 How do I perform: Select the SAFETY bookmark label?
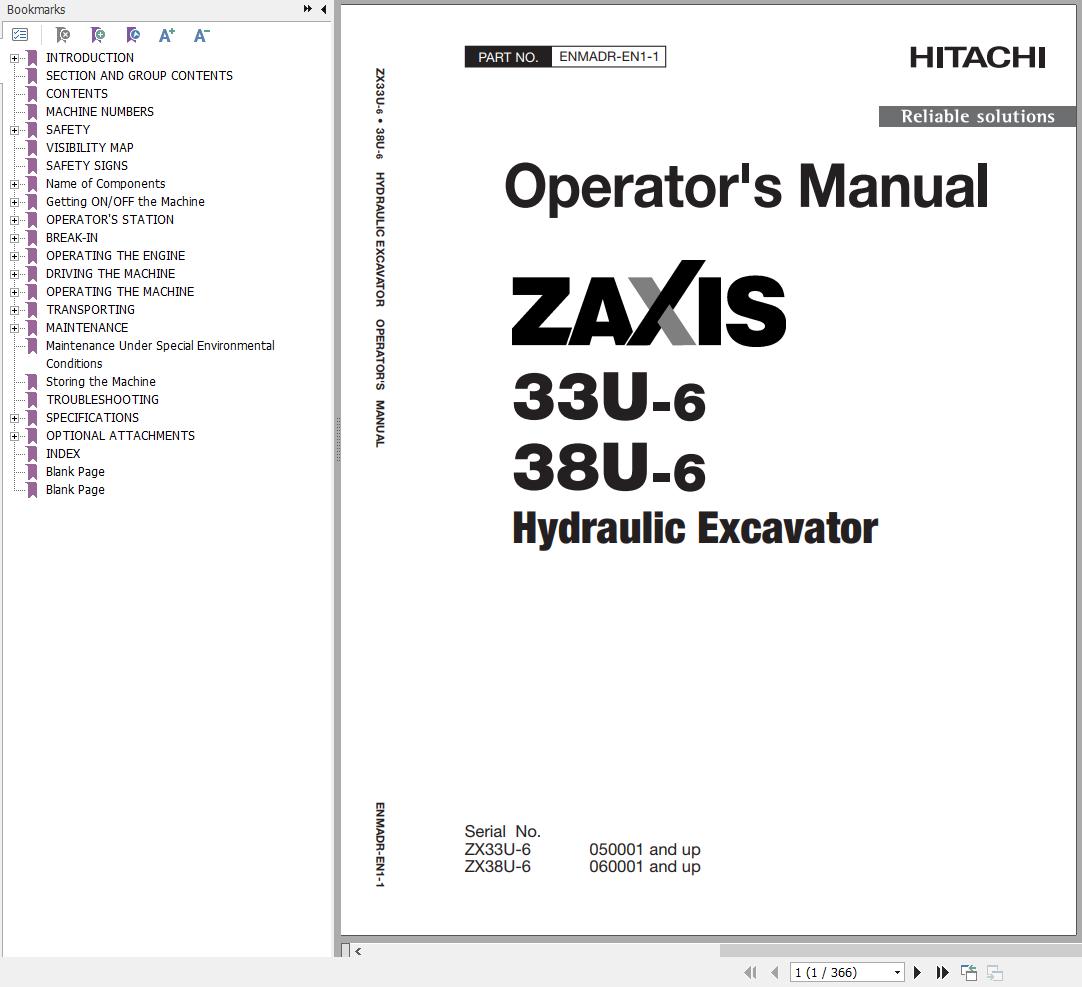(68, 130)
